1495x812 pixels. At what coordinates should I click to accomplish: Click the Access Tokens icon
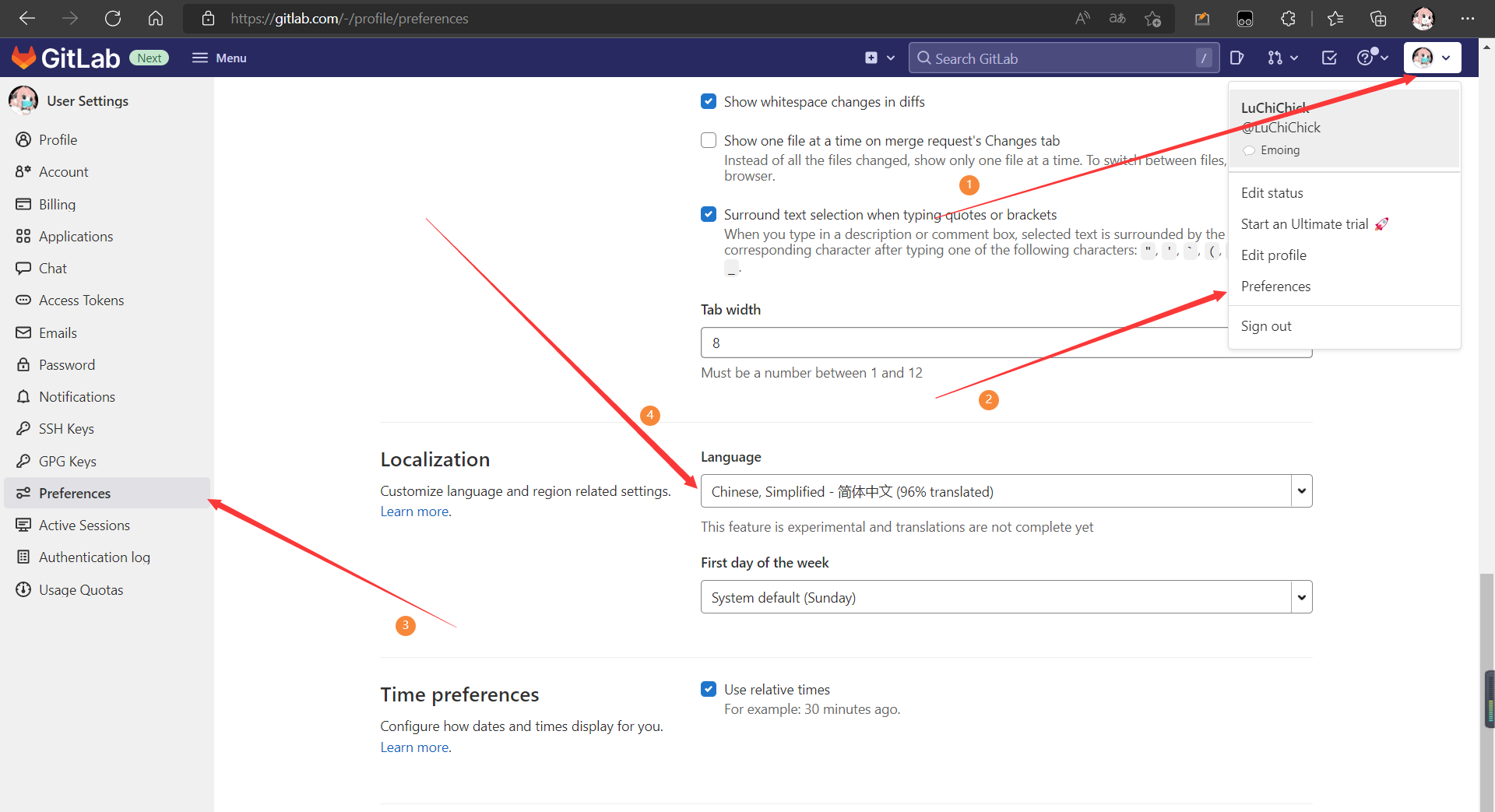tap(23, 300)
